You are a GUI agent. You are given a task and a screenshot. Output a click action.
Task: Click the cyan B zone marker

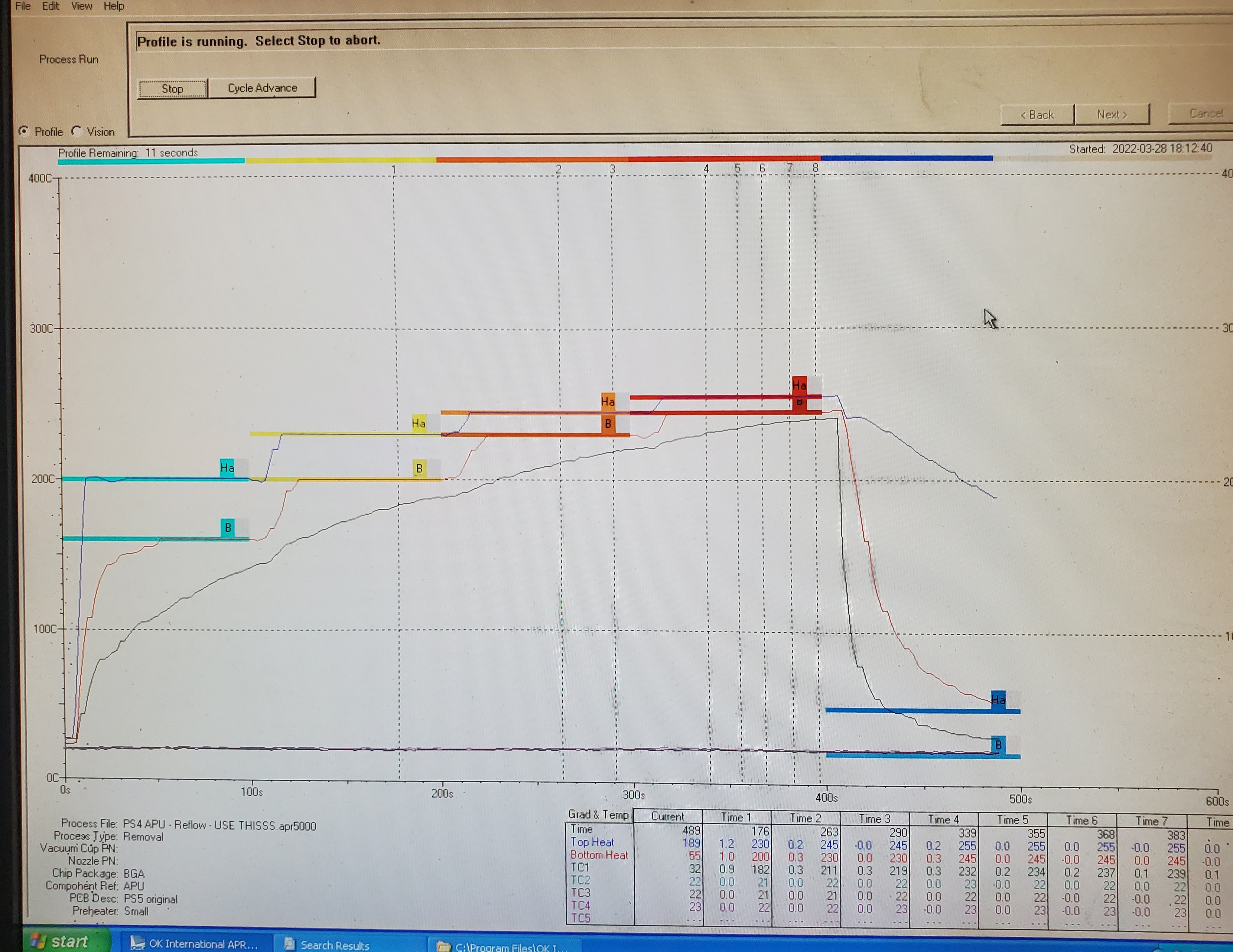point(228,528)
